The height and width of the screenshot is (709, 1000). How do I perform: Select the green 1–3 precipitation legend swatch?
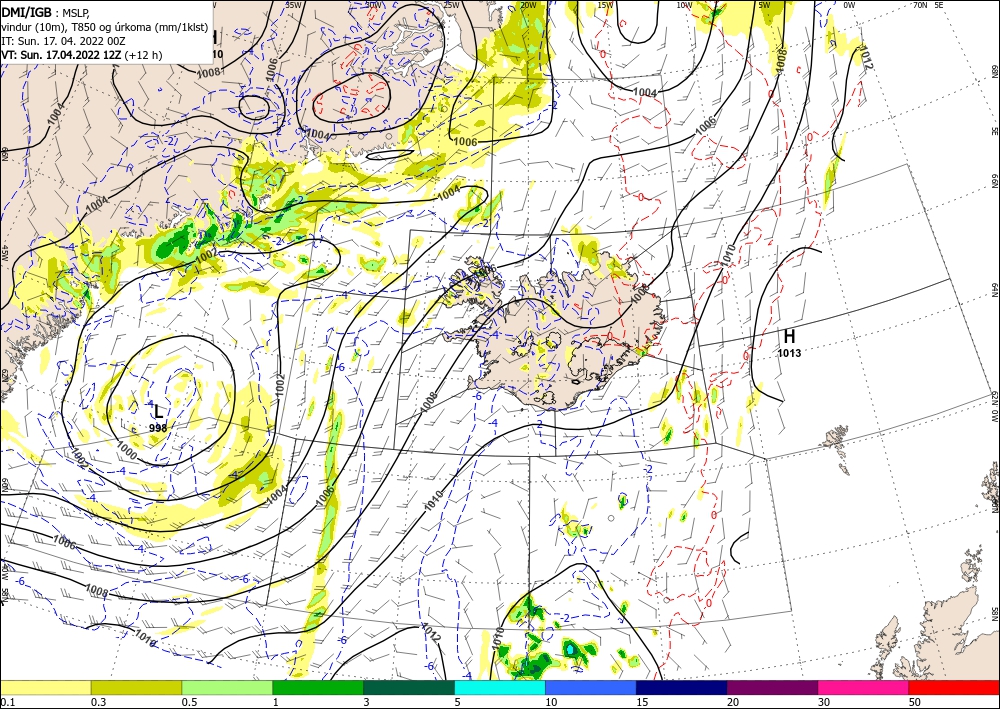[318, 687]
